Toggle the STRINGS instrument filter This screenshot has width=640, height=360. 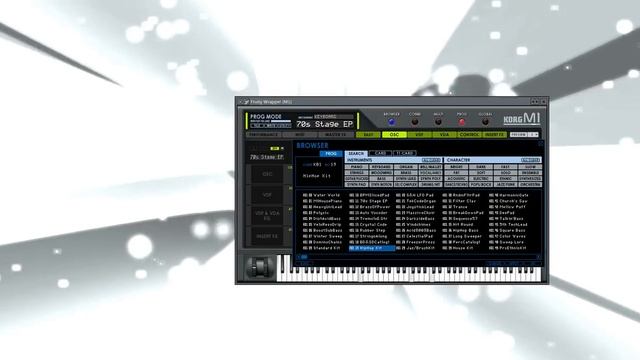click(x=357, y=173)
